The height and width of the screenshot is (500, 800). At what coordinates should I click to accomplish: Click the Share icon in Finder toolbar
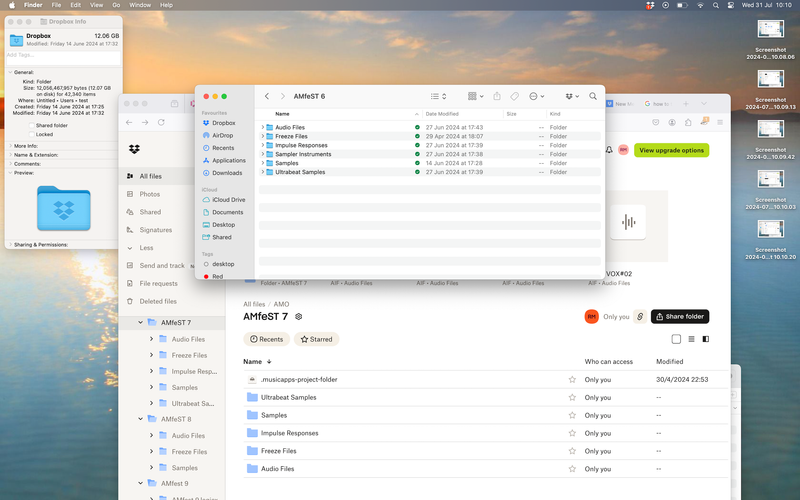point(496,96)
